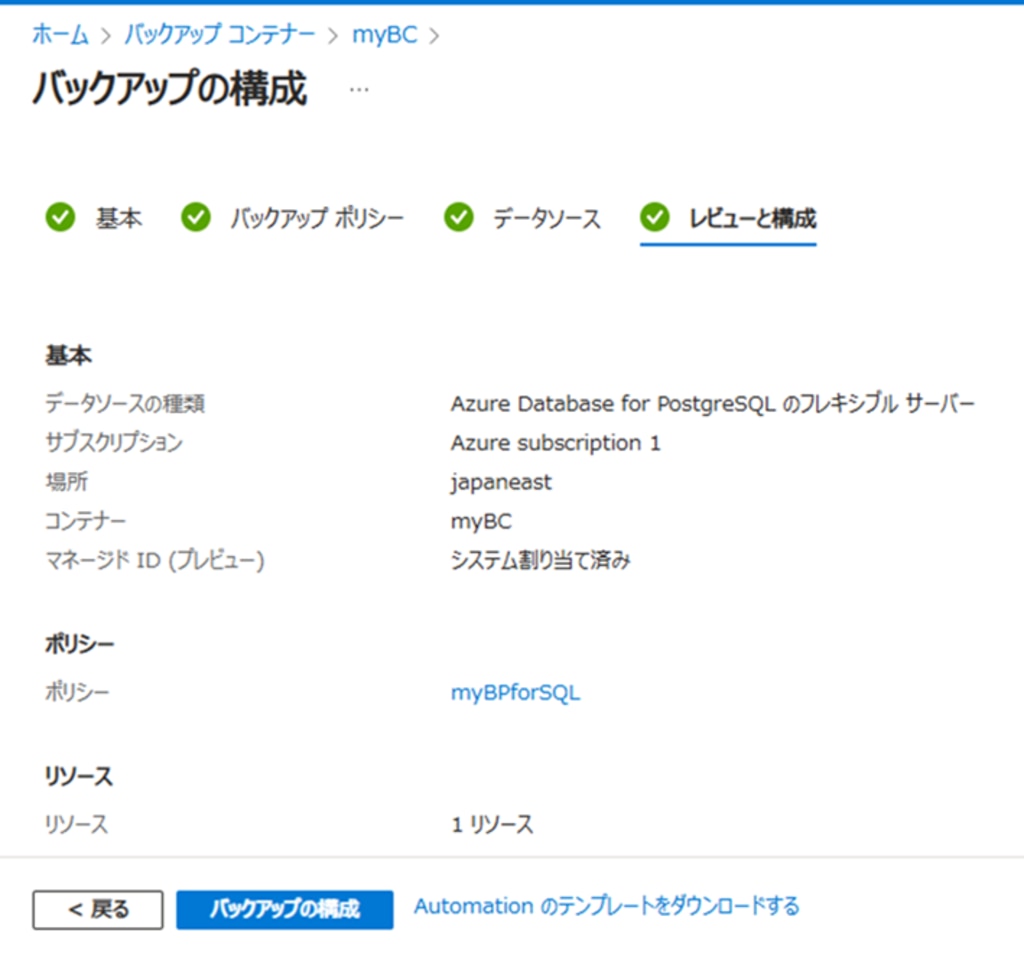The width and height of the screenshot is (1024, 959).
Task: Click the bold リソース section heading
Action: (x=78, y=776)
